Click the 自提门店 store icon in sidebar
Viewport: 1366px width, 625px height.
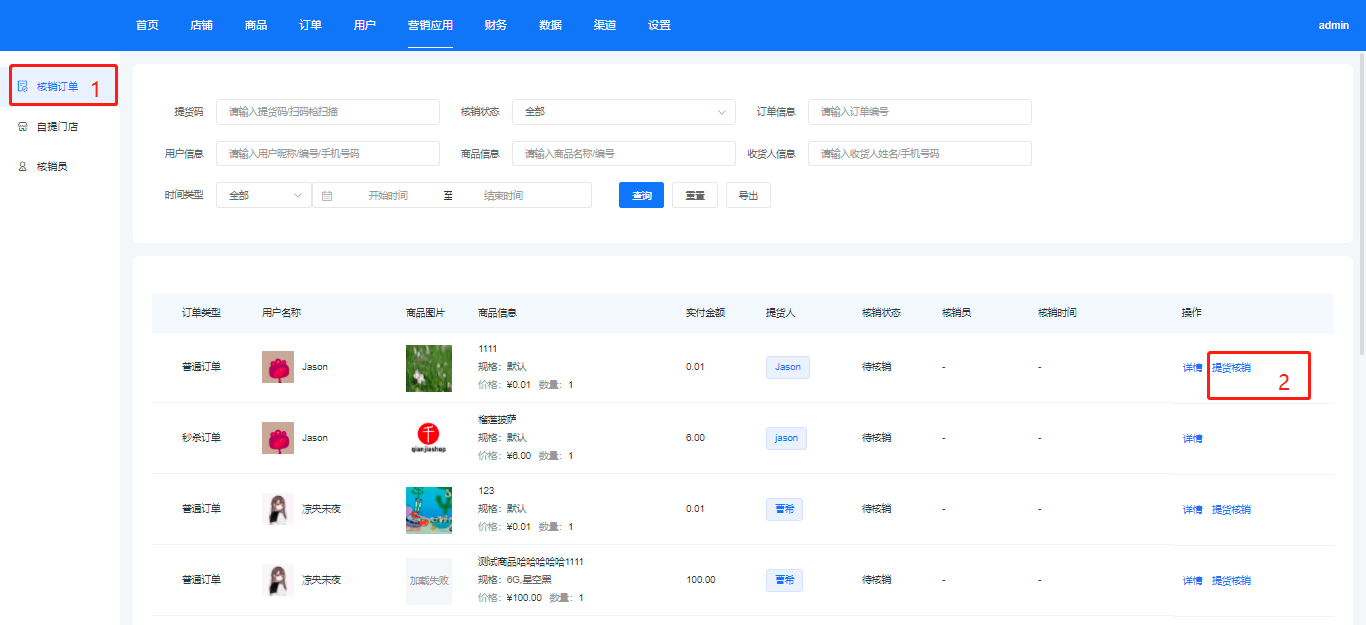(x=22, y=127)
